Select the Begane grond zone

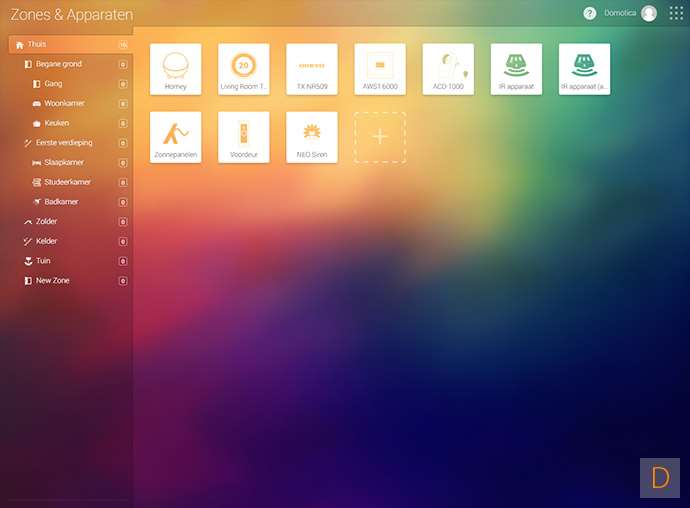(60, 64)
